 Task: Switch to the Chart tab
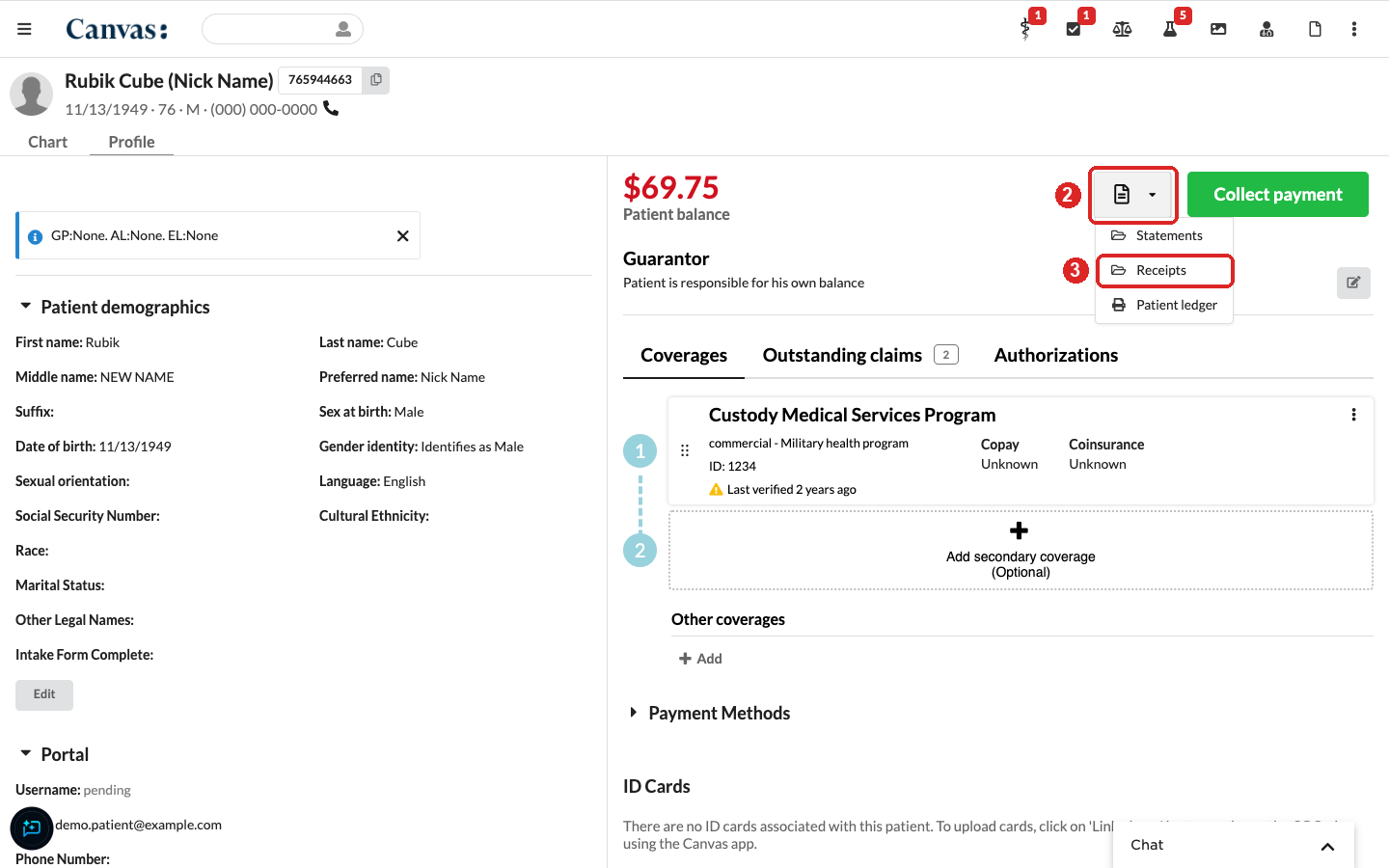[47, 142]
